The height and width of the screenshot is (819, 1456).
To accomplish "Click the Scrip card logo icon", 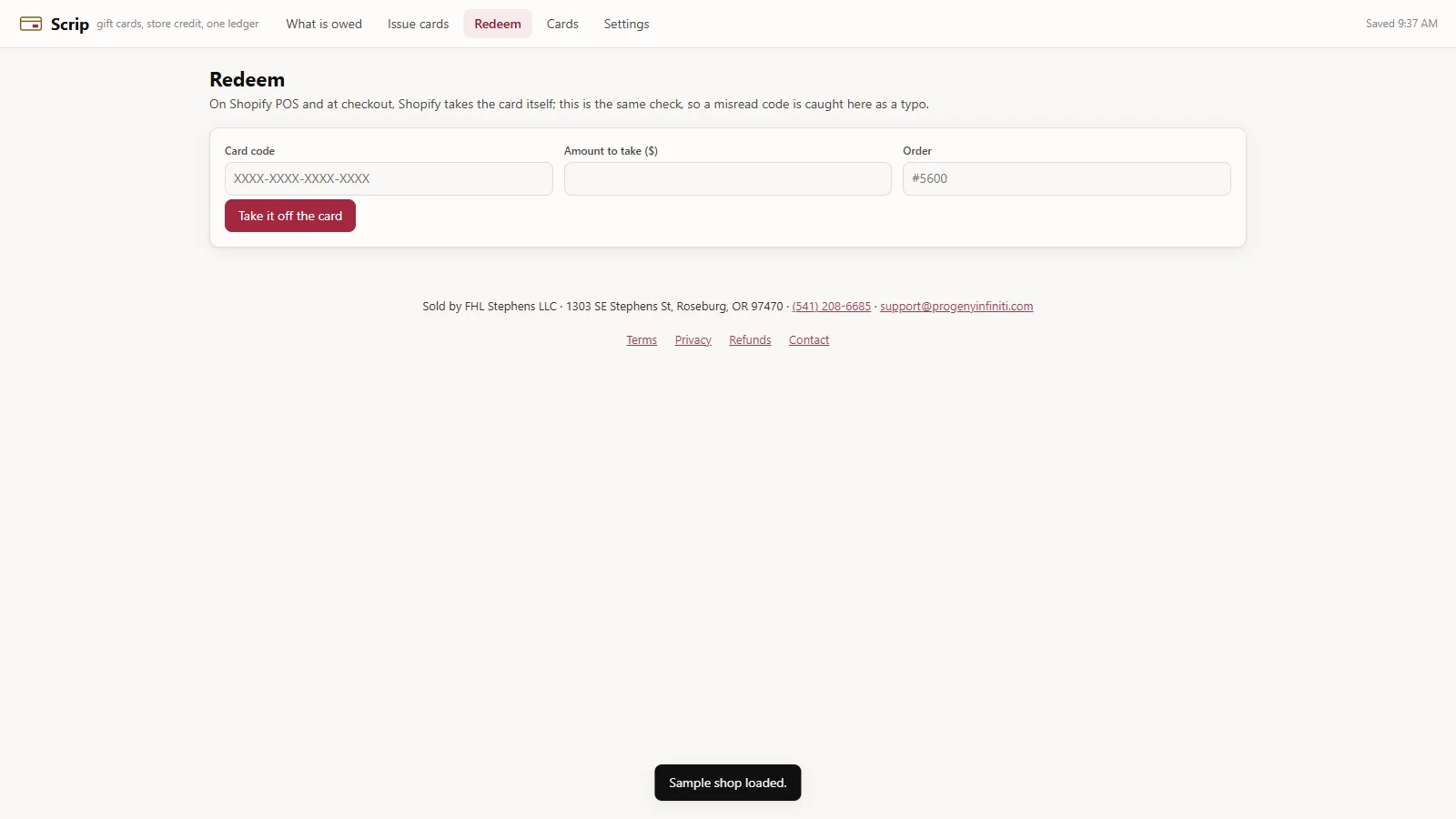I will click(31, 24).
